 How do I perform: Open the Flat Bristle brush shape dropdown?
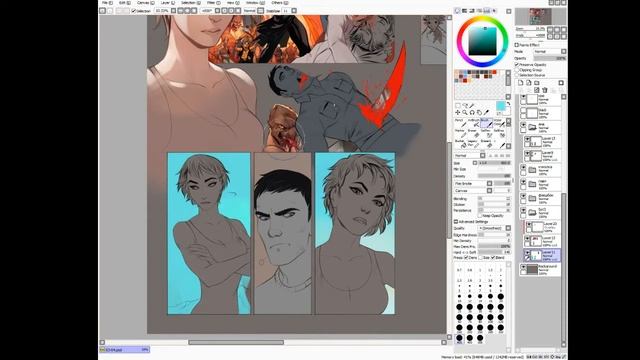coord(473,184)
